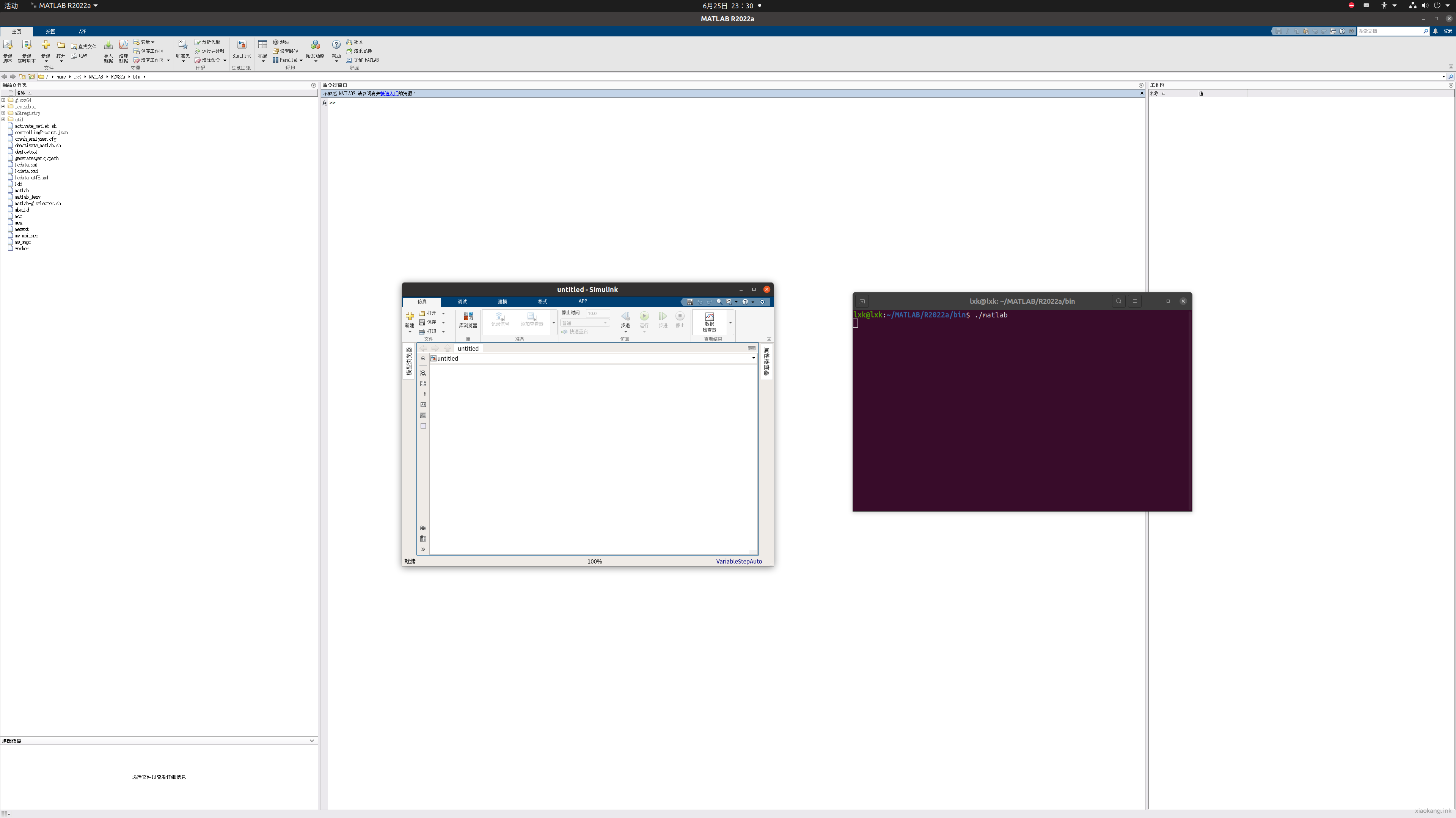Select activate_matlab.sh in file list
This screenshot has height=818, width=1456.
[x=35, y=126]
